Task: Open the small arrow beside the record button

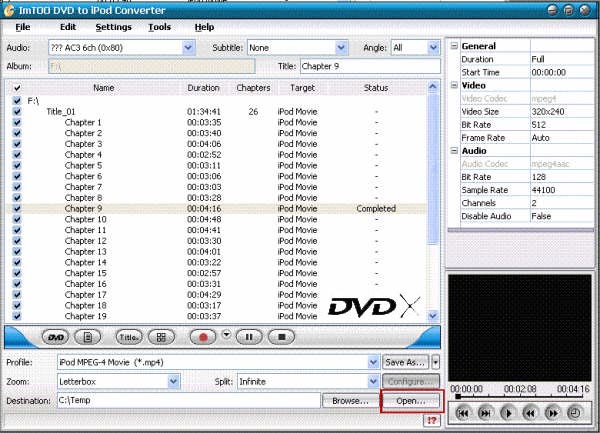Action: pos(227,334)
